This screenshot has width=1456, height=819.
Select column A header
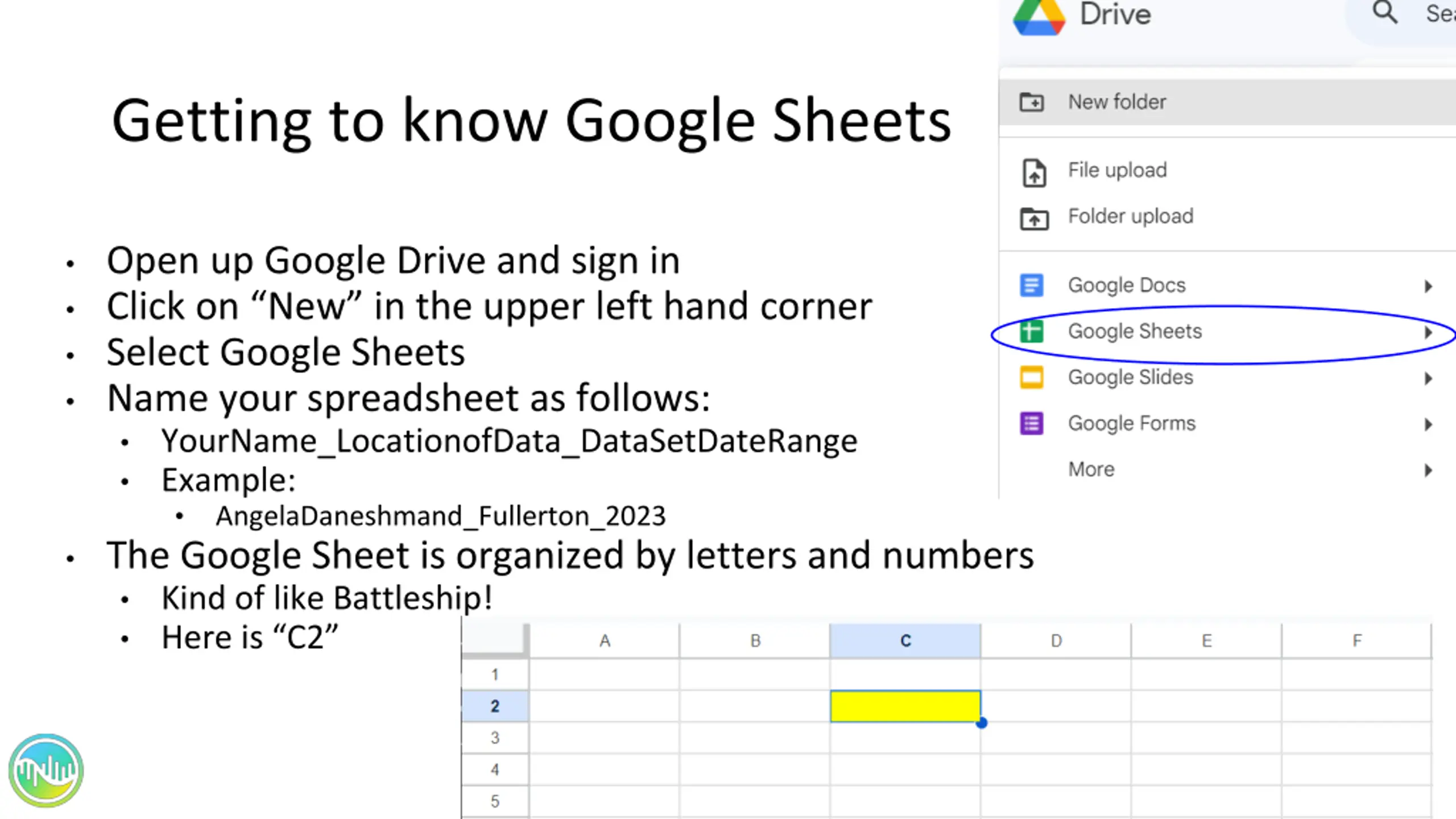(x=605, y=641)
